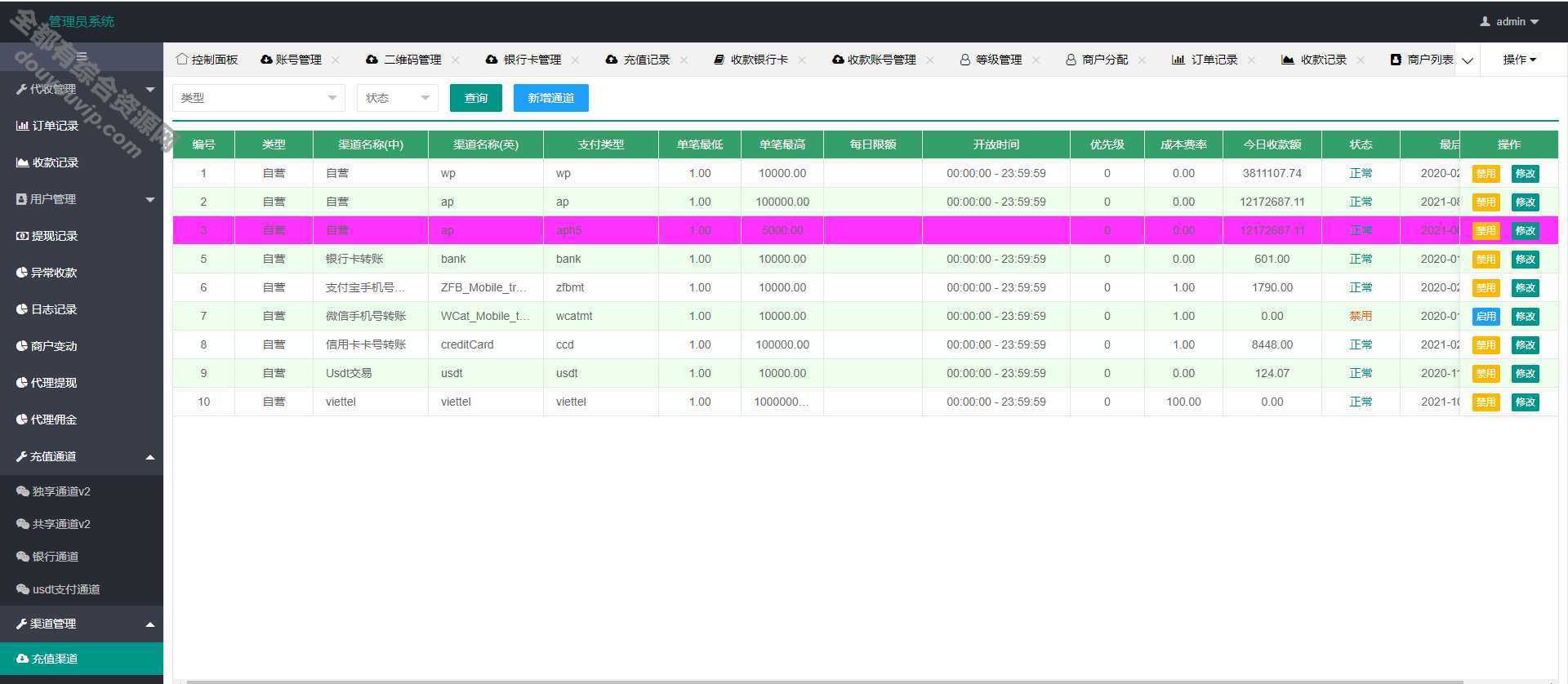Click the 商户变动 pie icon
The height and width of the screenshot is (684, 1568).
click(23, 346)
